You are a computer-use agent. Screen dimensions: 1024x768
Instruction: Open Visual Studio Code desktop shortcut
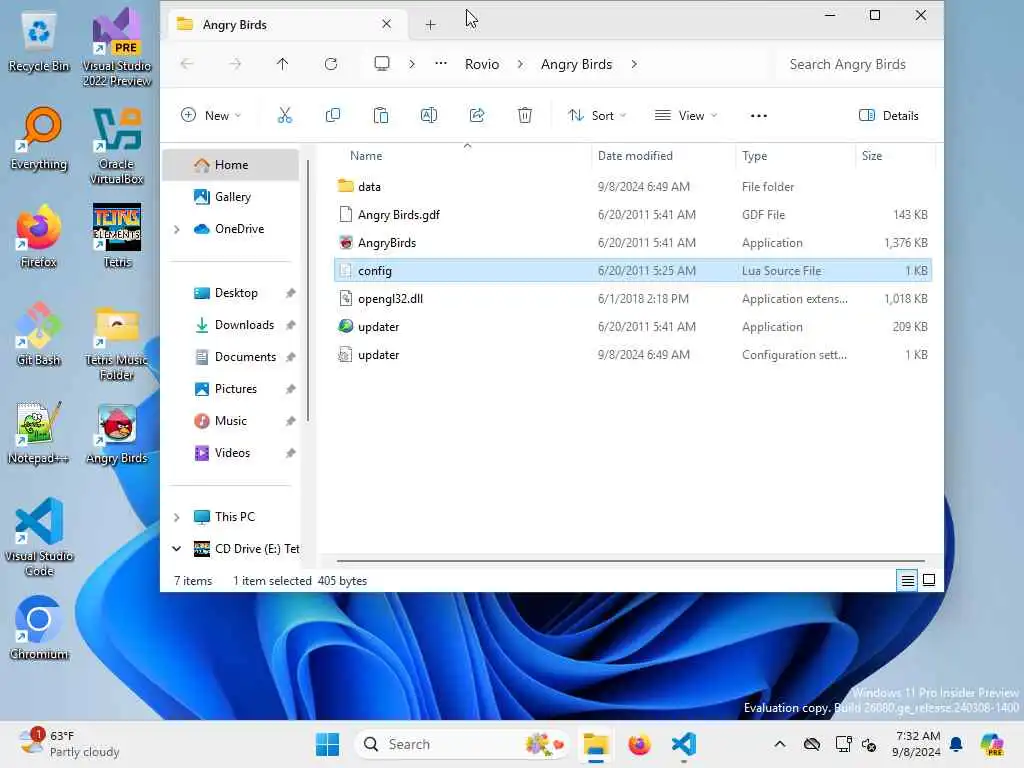point(39,537)
